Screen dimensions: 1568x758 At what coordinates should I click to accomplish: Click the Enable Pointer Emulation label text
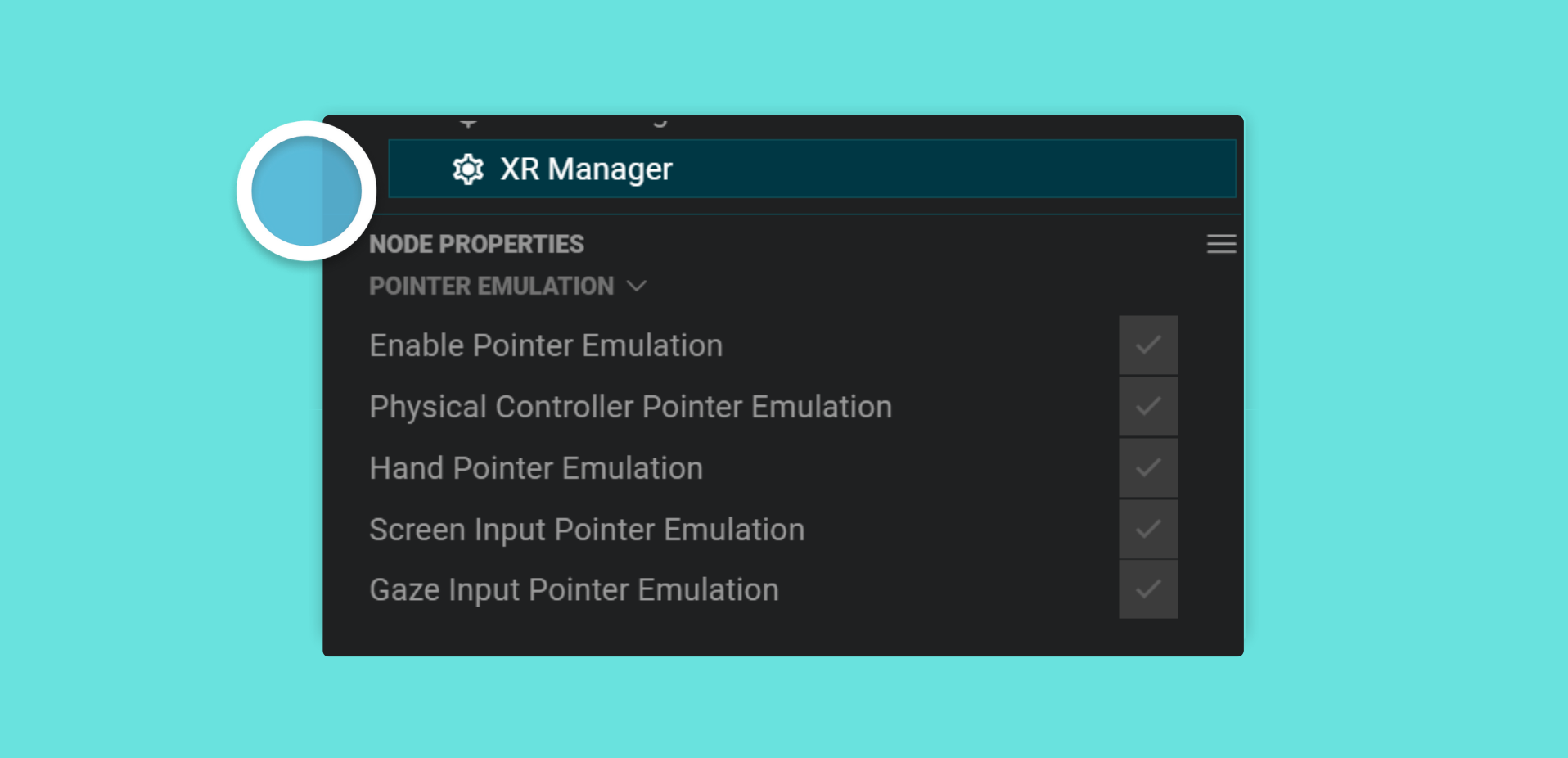pos(546,345)
